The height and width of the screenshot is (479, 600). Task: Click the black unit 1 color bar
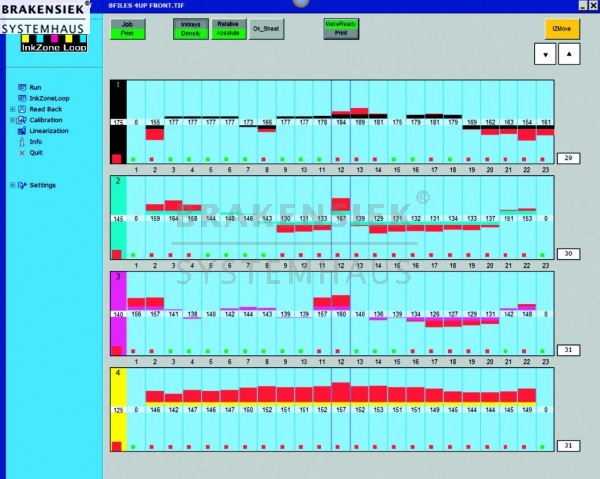coord(118,122)
